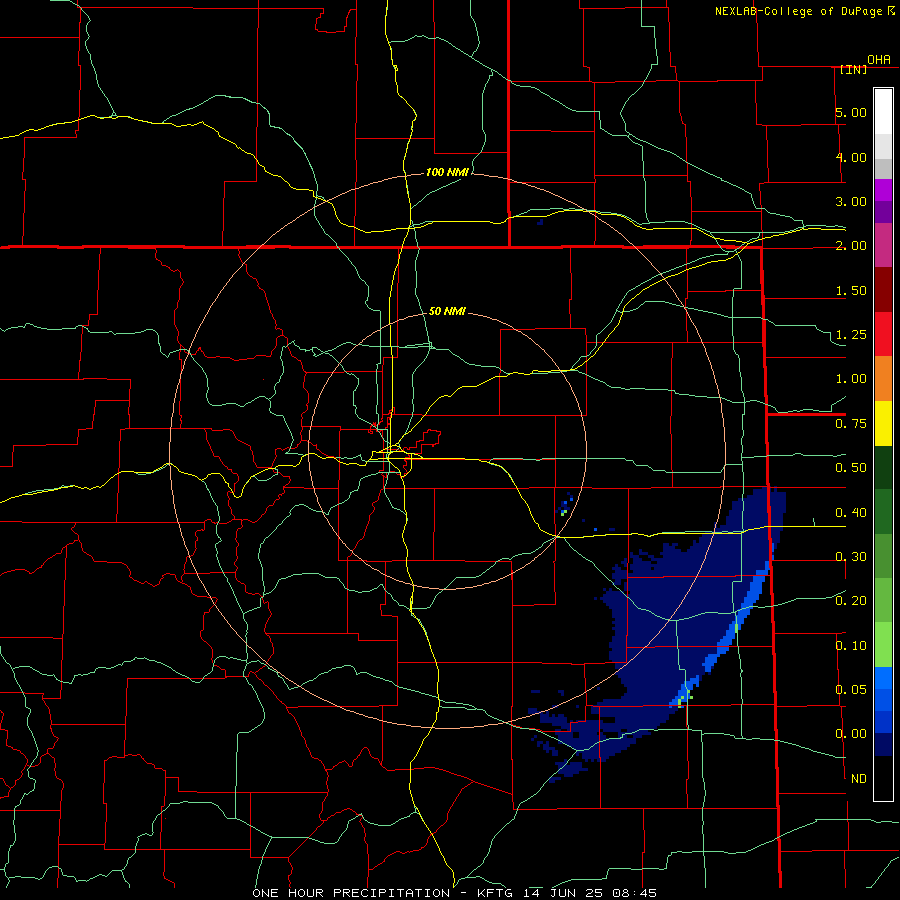Click the 100 NMI range ring label
The height and width of the screenshot is (900, 900).
(447, 172)
